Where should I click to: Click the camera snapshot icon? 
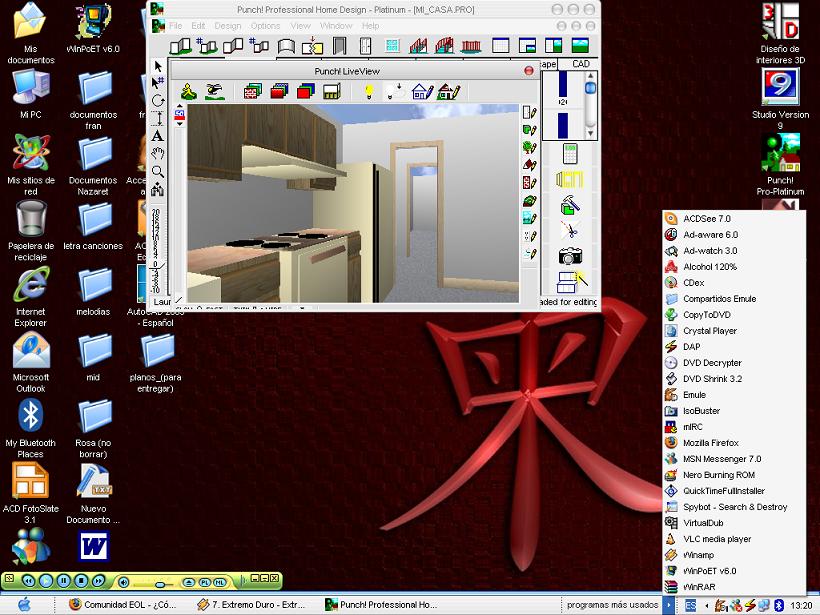[x=570, y=256]
